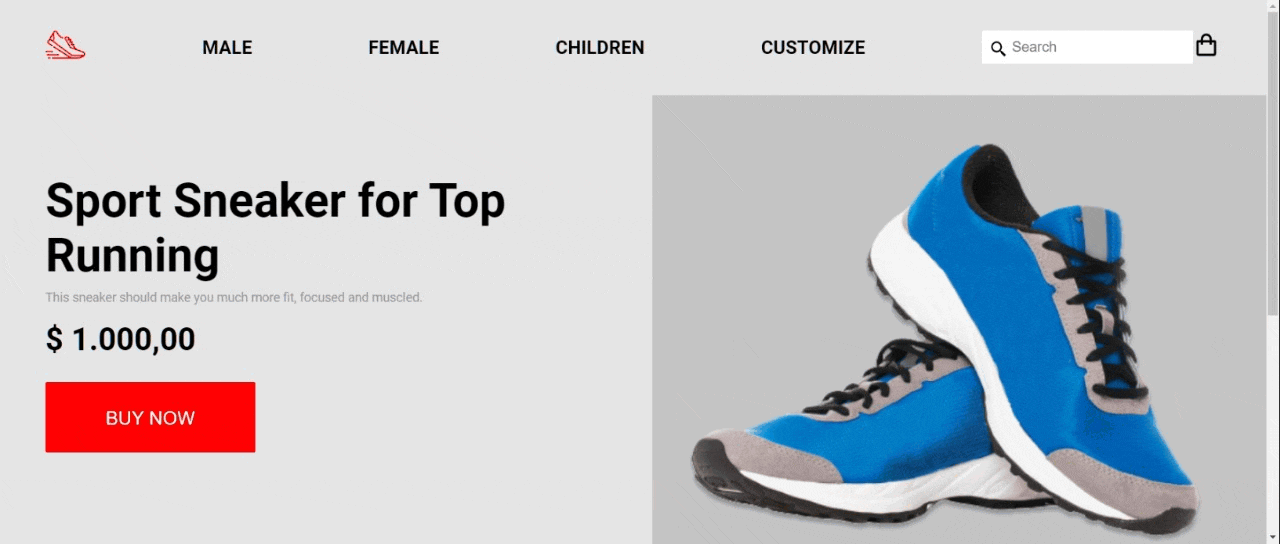Select the CHILDREN menu item
1280x544 pixels.
[x=600, y=48]
